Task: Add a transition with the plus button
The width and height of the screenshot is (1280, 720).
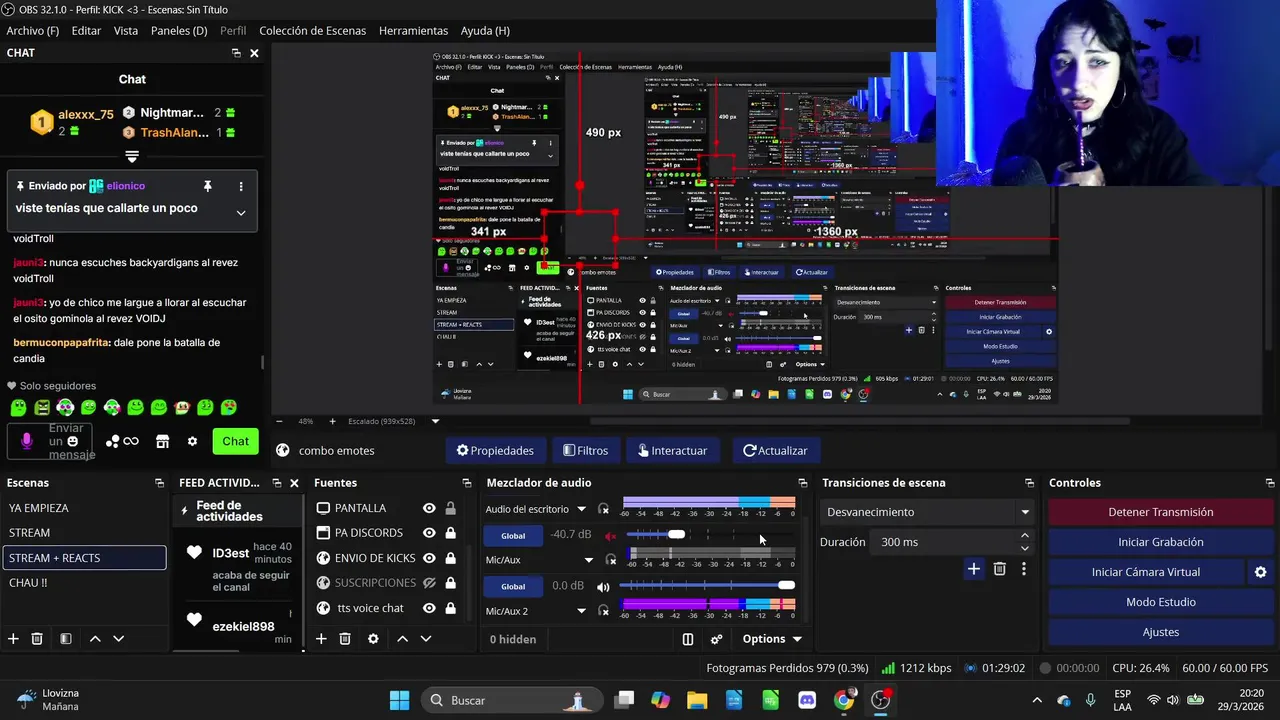Action: [973, 569]
